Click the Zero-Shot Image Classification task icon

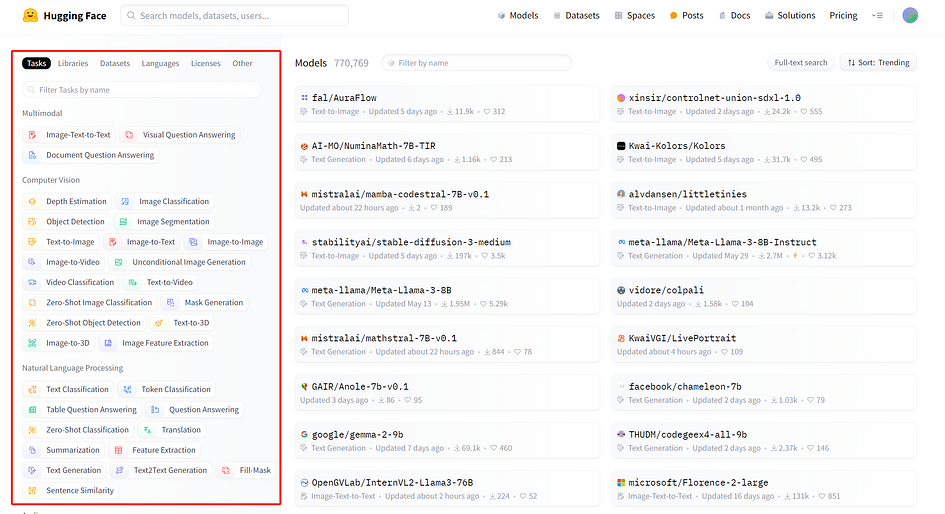click(x=33, y=302)
